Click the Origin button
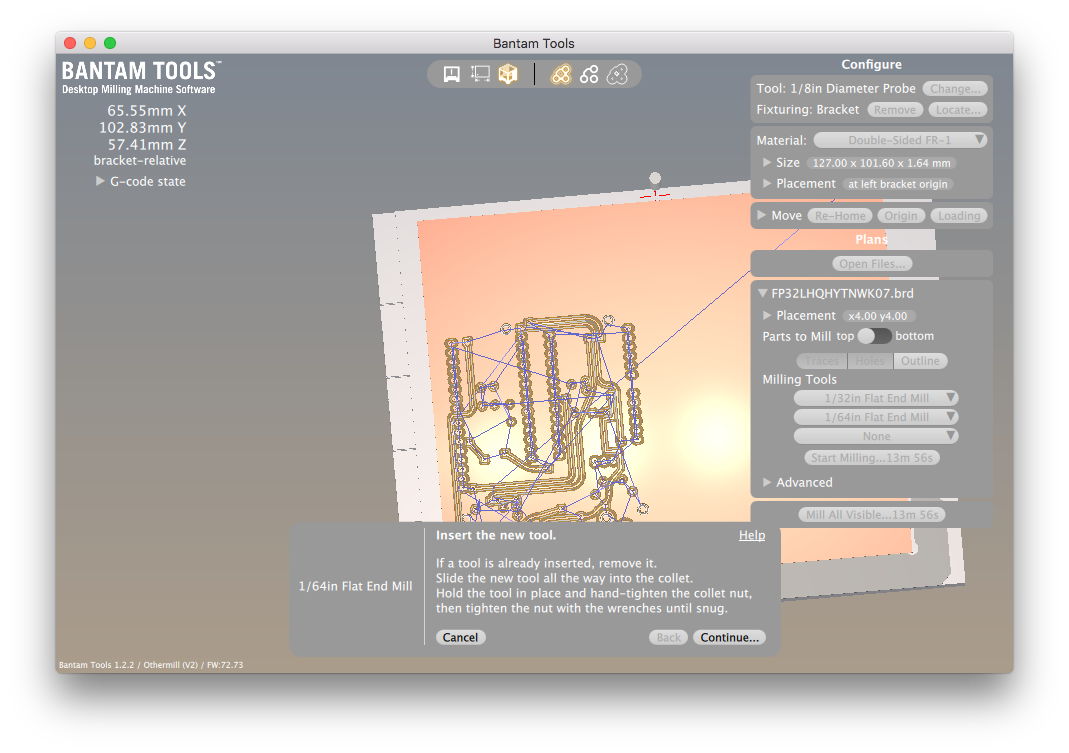This screenshot has height=753, width=1069. (901, 216)
